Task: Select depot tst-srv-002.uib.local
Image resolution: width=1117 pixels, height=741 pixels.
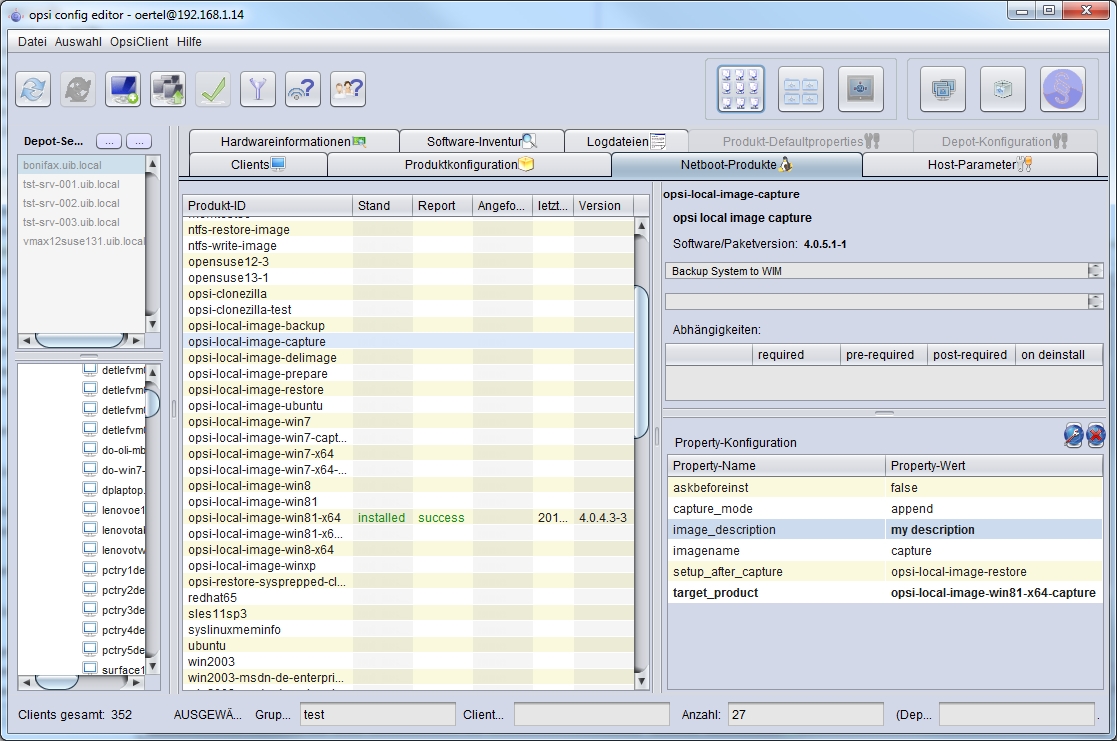Action: click(x=81, y=203)
